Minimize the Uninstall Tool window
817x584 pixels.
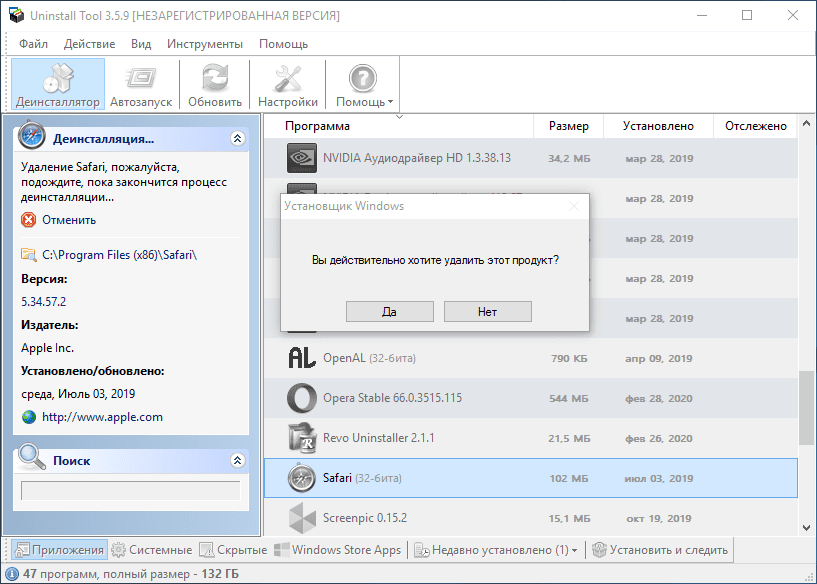(702, 15)
